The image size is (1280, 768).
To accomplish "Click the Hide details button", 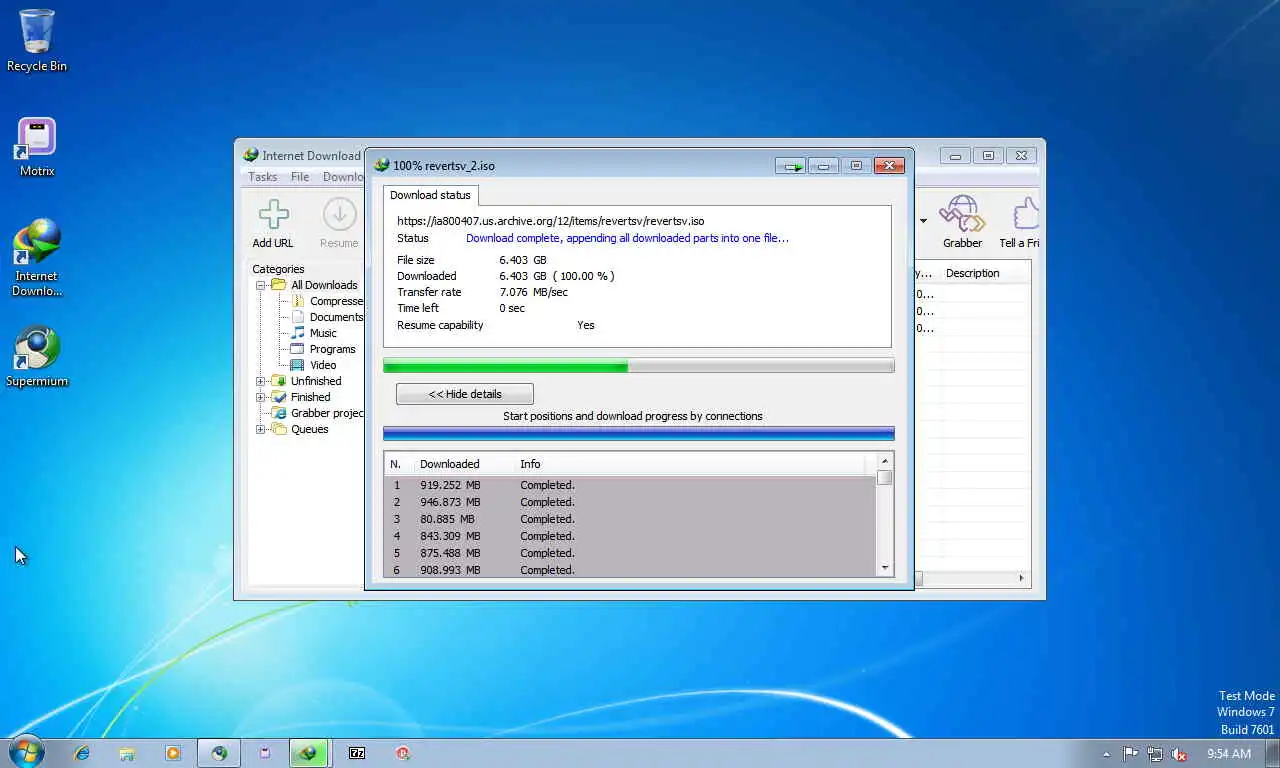I will pos(465,394).
